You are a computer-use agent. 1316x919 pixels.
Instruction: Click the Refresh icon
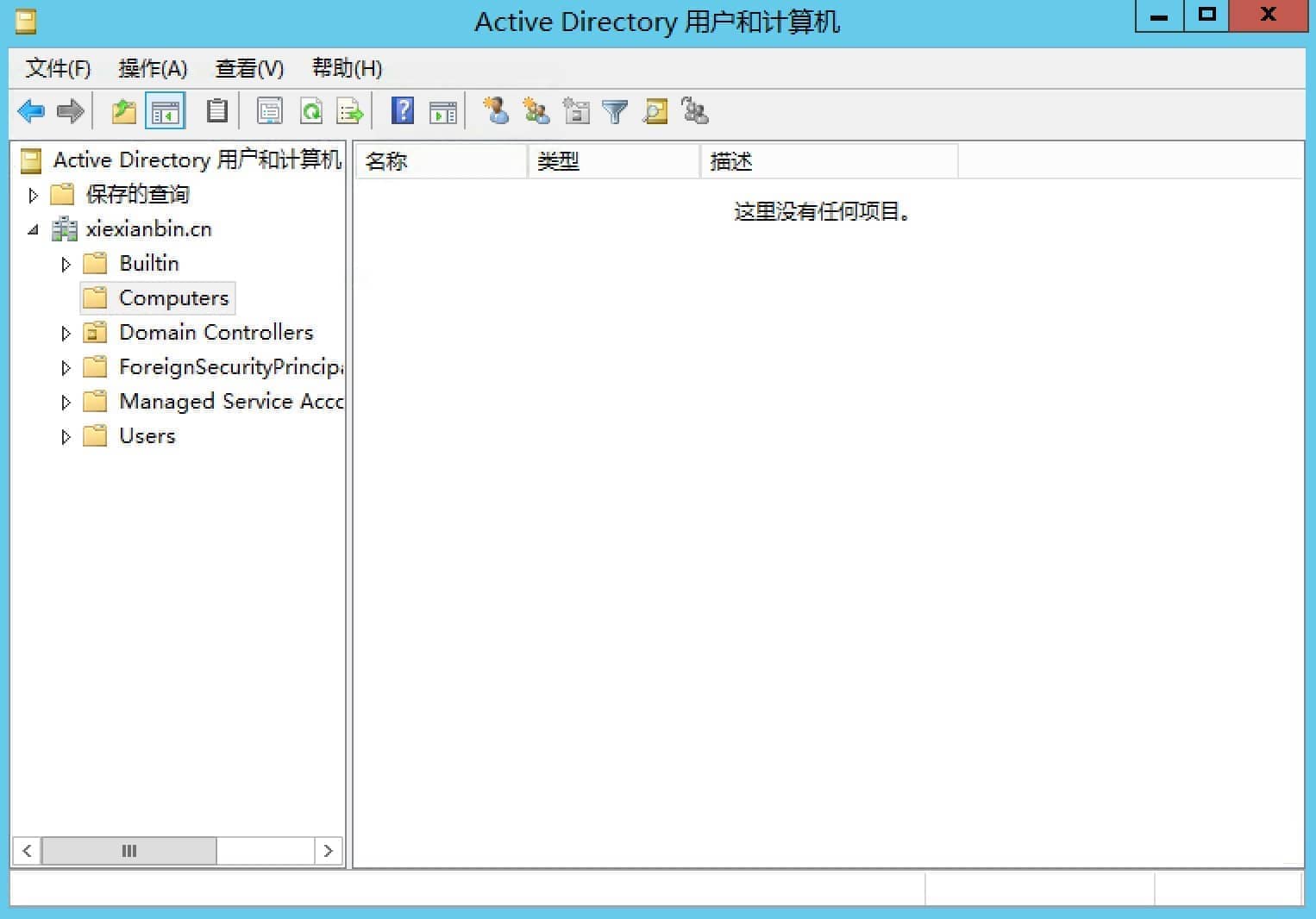310,111
